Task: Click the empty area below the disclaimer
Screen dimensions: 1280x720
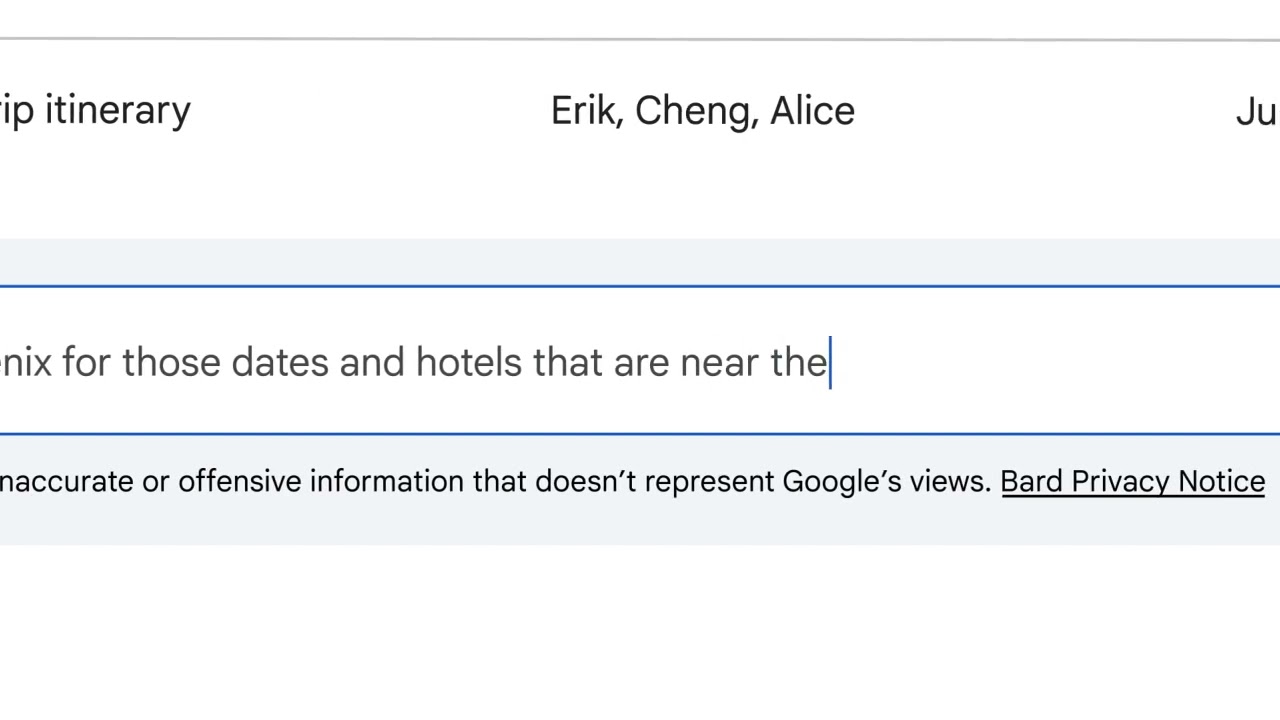Action: (640, 620)
